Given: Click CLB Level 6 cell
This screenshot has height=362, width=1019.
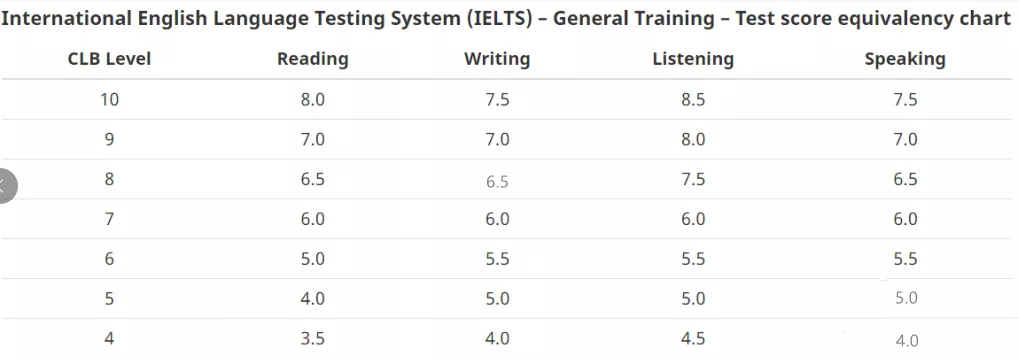Looking at the screenshot, I should [x=109, y=259].
